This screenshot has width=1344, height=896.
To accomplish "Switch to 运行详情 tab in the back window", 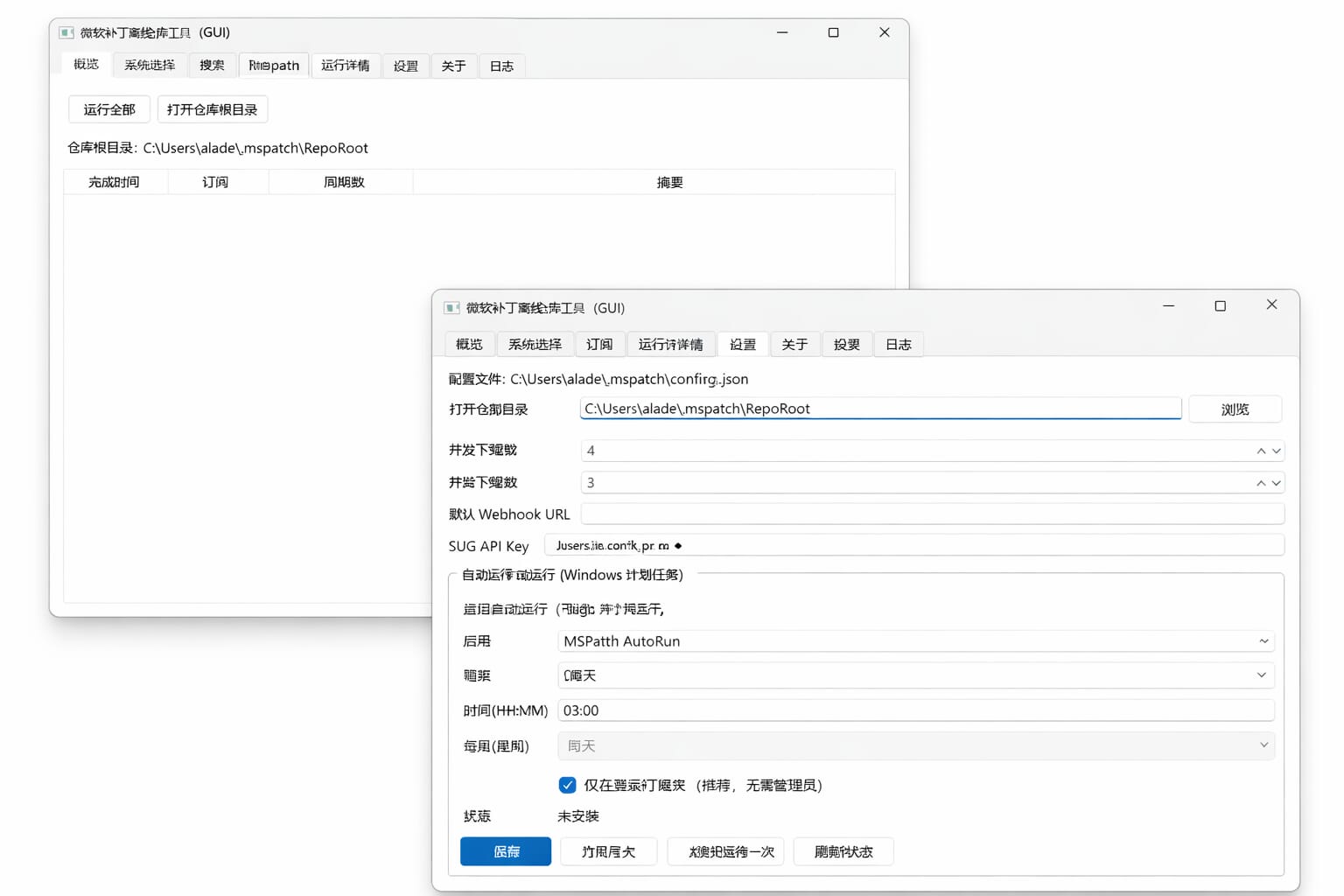I will (x=345, y=66).
